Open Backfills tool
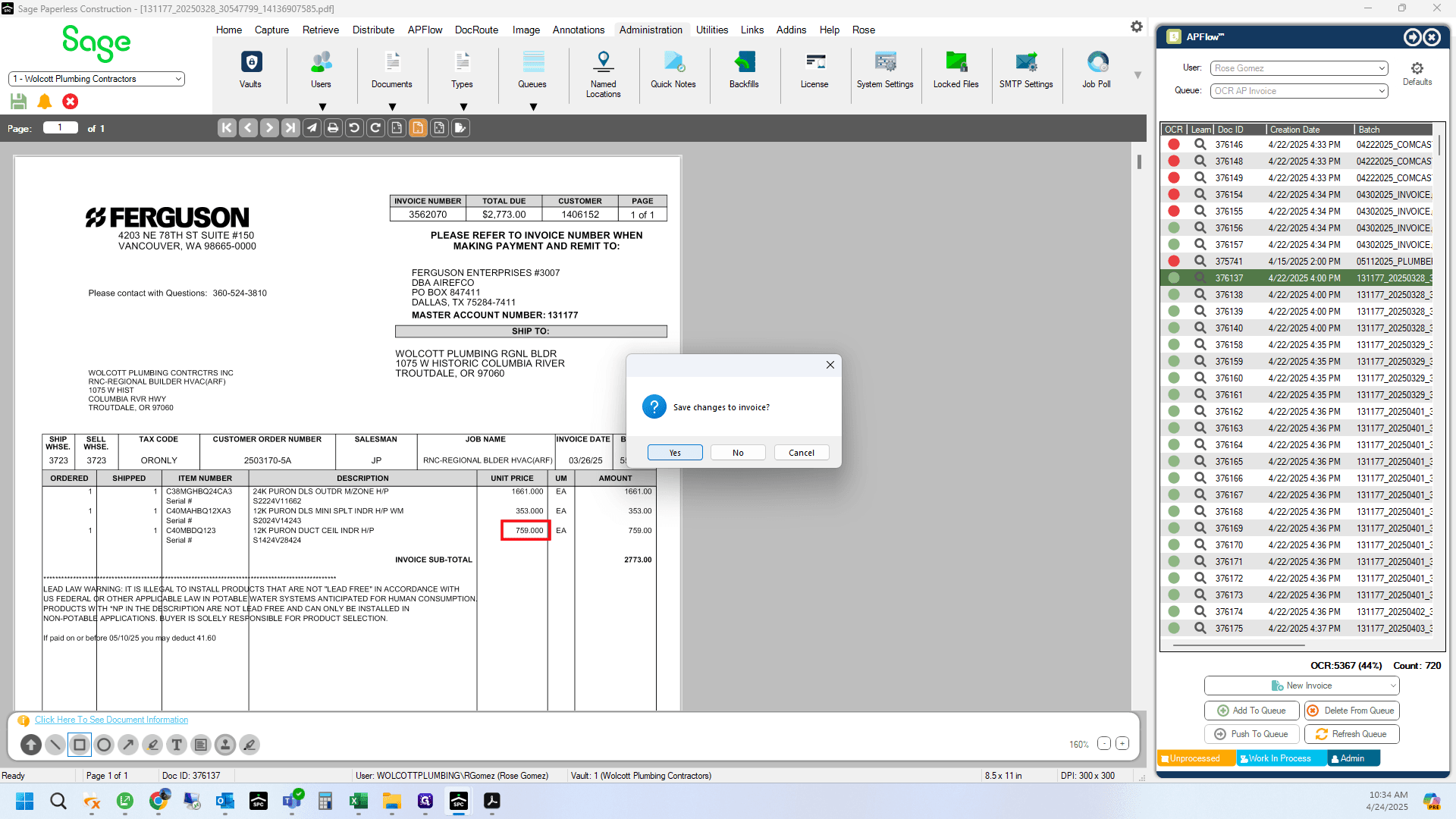 tap(744, 70)
